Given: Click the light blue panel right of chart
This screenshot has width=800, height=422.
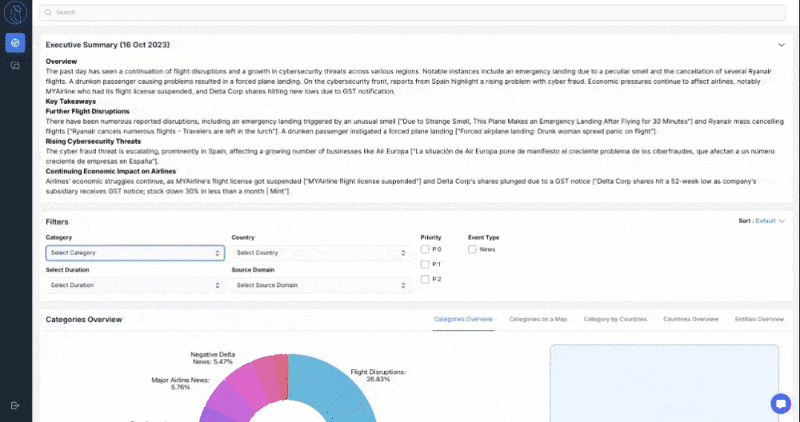Looking at the screenshot, I should 664,384.
